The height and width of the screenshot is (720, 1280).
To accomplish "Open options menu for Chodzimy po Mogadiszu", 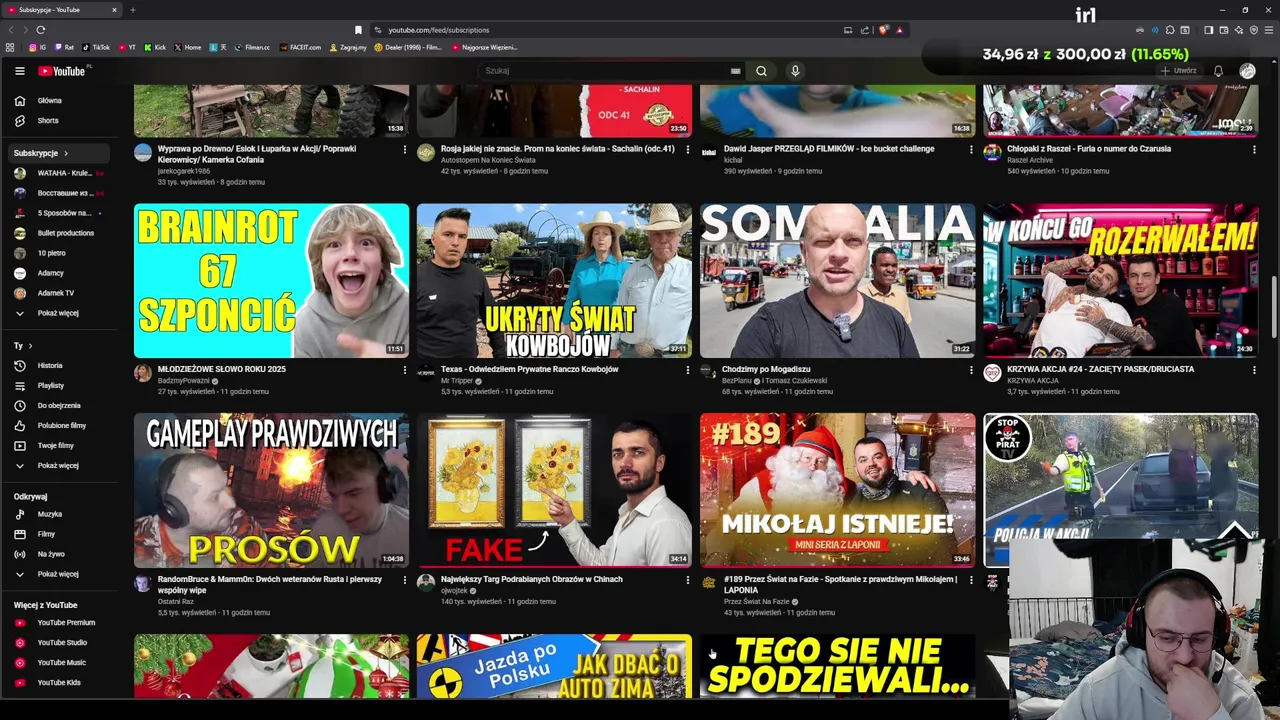I will [970, 370].
